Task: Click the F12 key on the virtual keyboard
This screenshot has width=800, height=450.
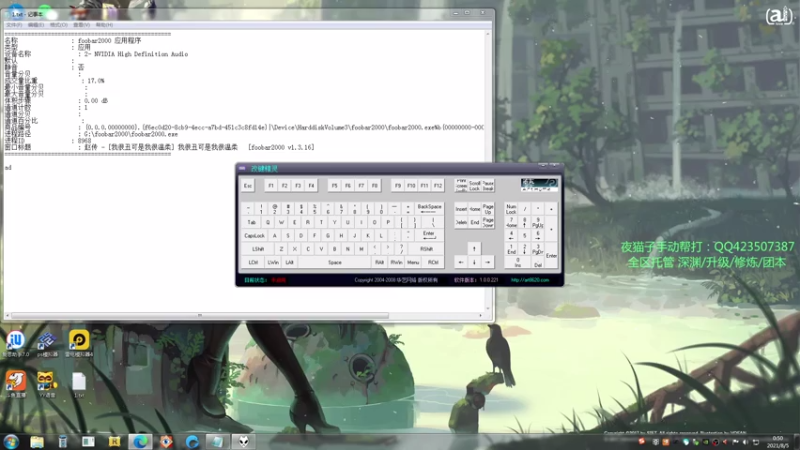Action: pyautogui.click(x=438, y=186)
